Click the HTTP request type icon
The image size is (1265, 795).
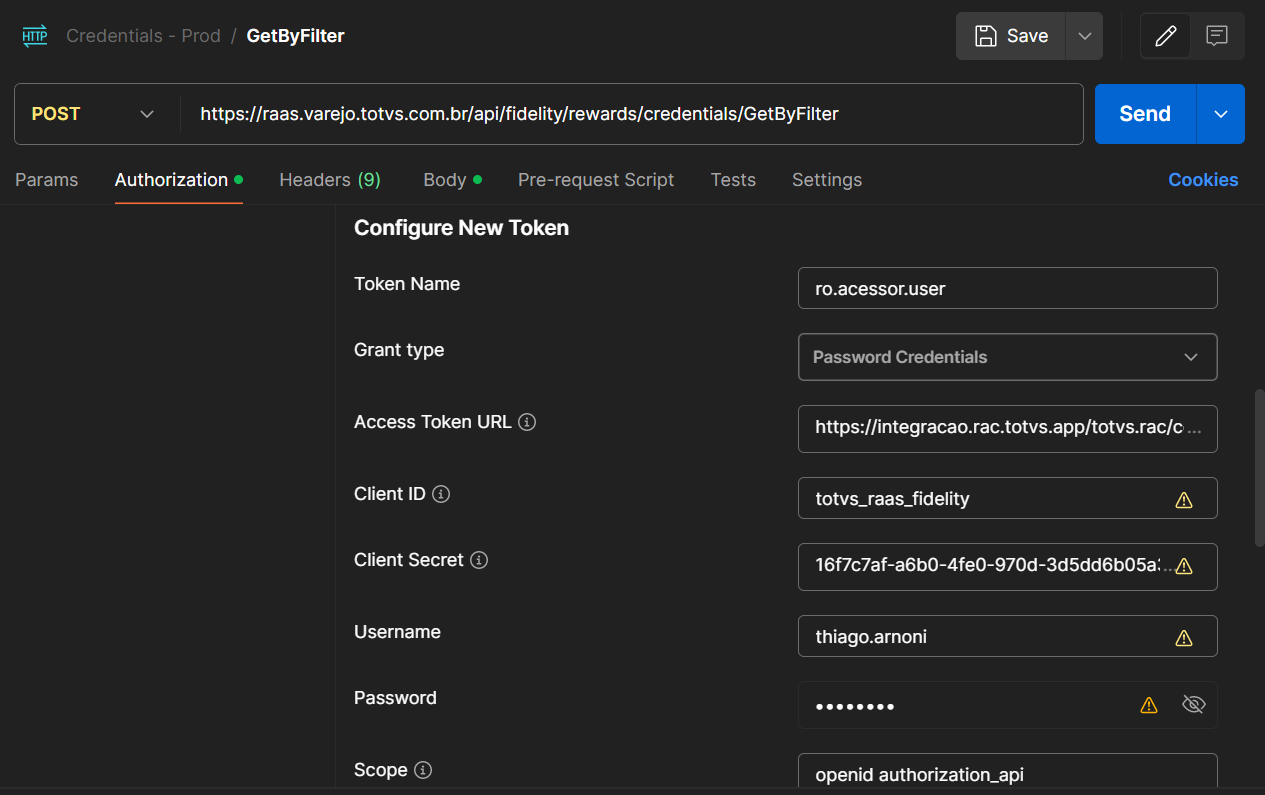(35, 36)
